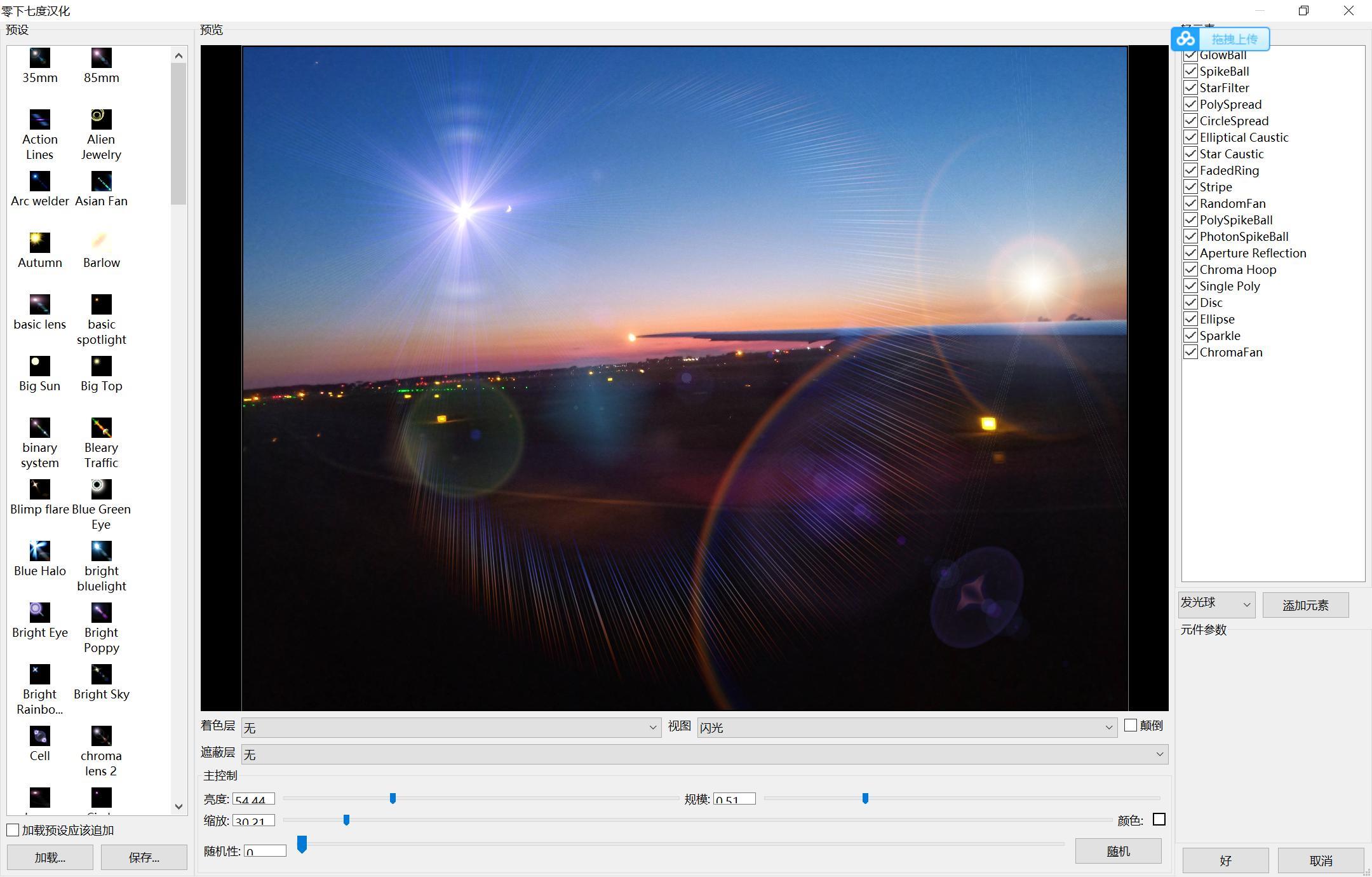Pick the Bleary Traffic preset icon

click(101, 428)
